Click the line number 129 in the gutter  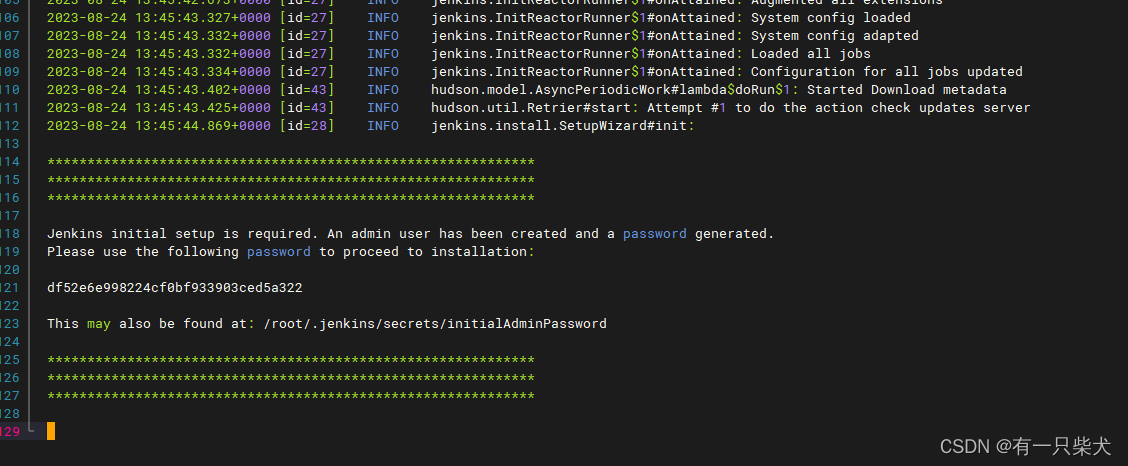coord(10,431)
